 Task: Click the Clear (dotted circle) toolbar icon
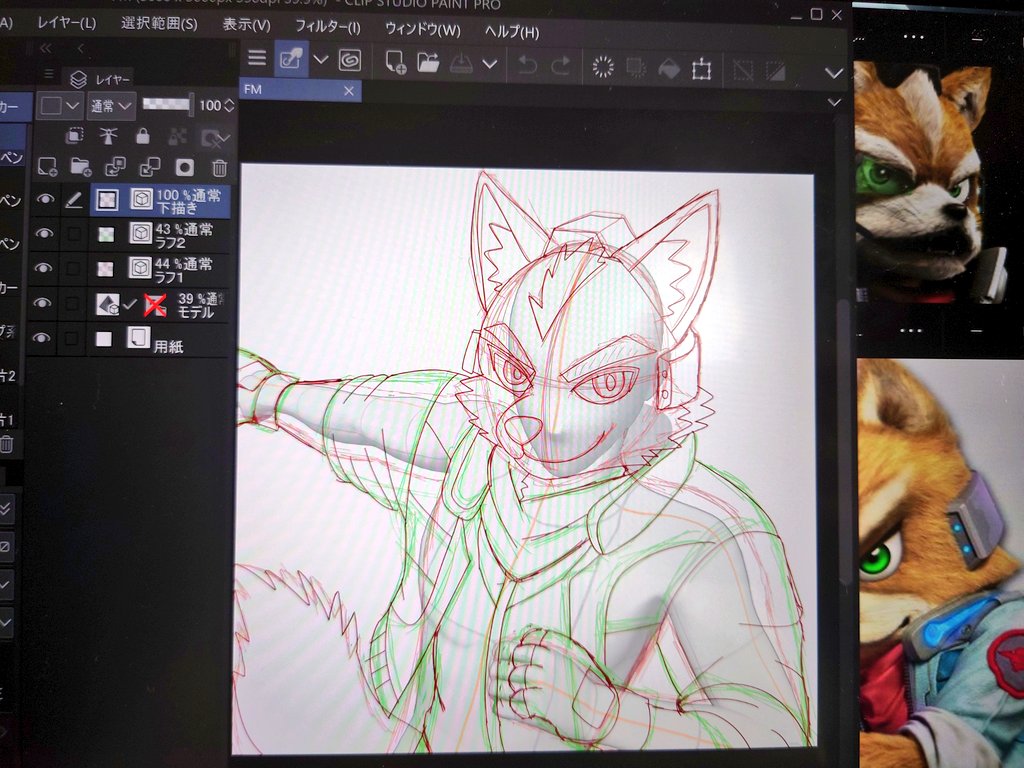(603, 67)
